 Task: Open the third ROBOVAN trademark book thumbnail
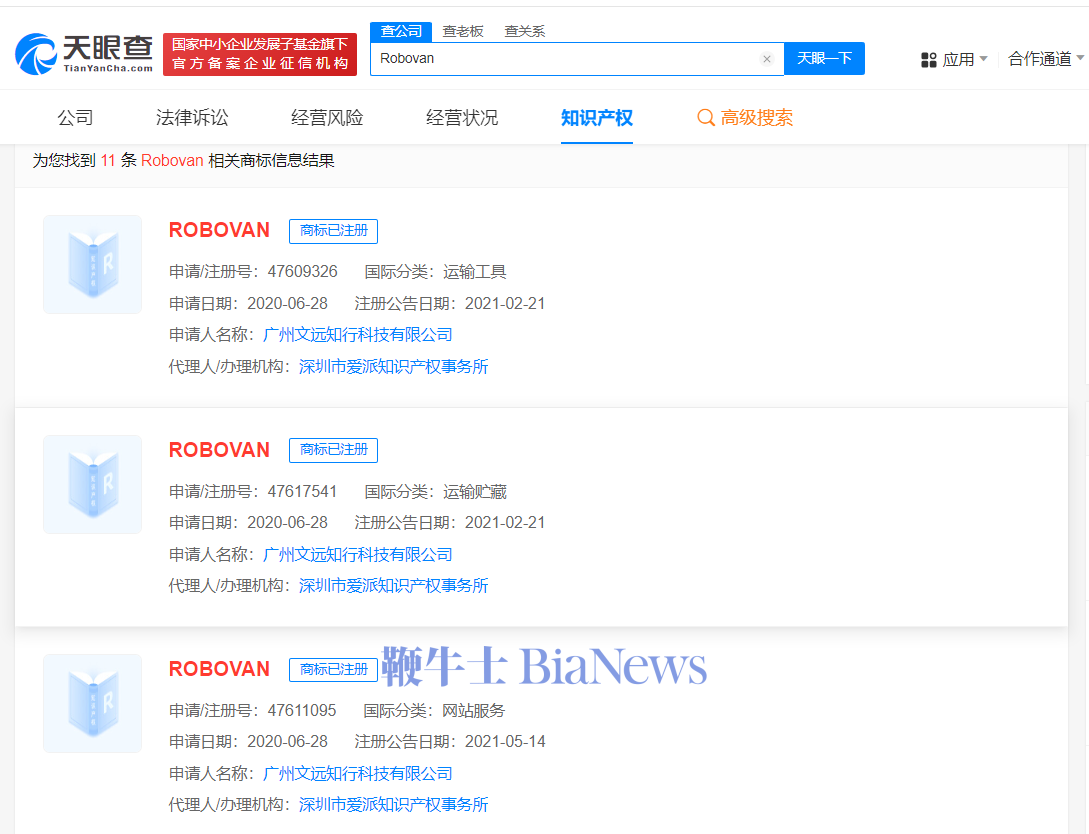coord(92,703)
